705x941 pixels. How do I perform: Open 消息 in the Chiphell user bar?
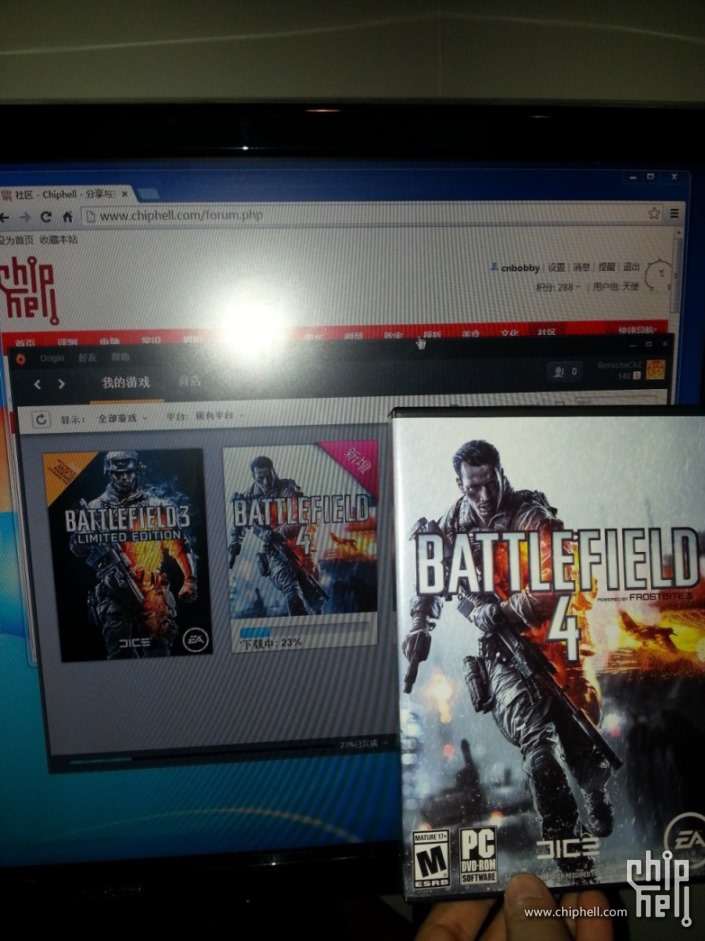[x=581, y=267]
